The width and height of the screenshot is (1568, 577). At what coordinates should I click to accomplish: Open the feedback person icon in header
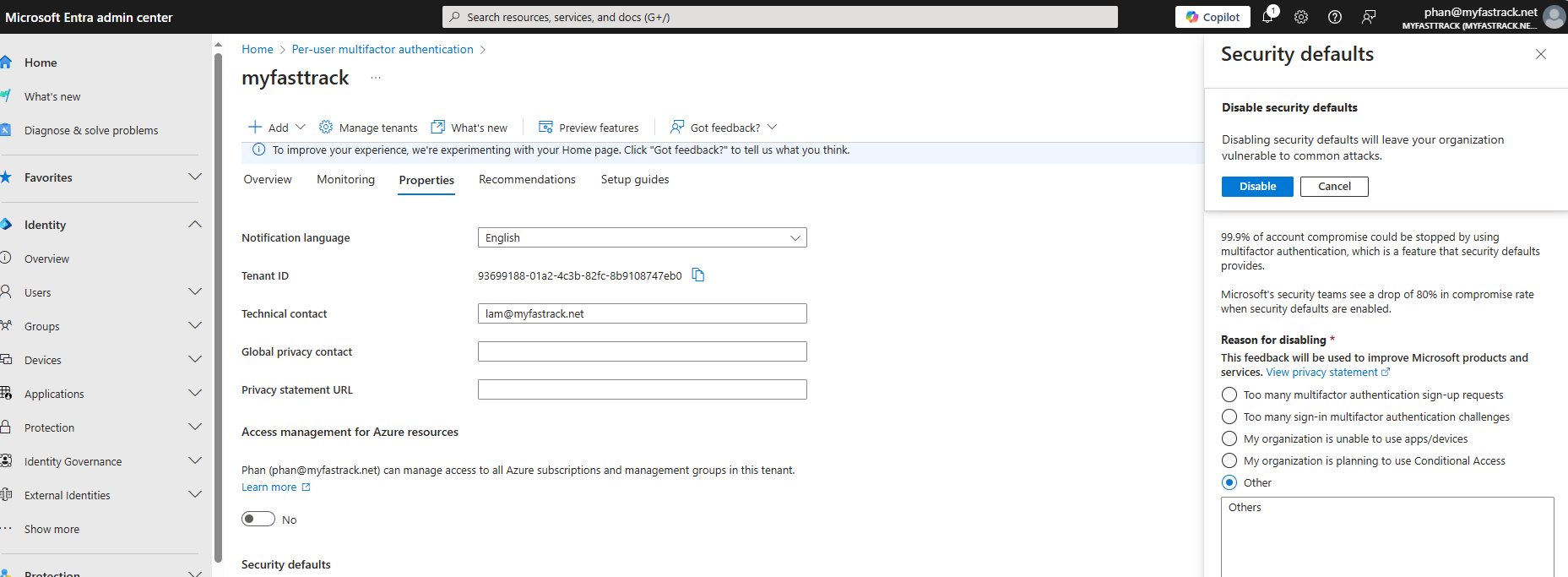(1369, 17)
